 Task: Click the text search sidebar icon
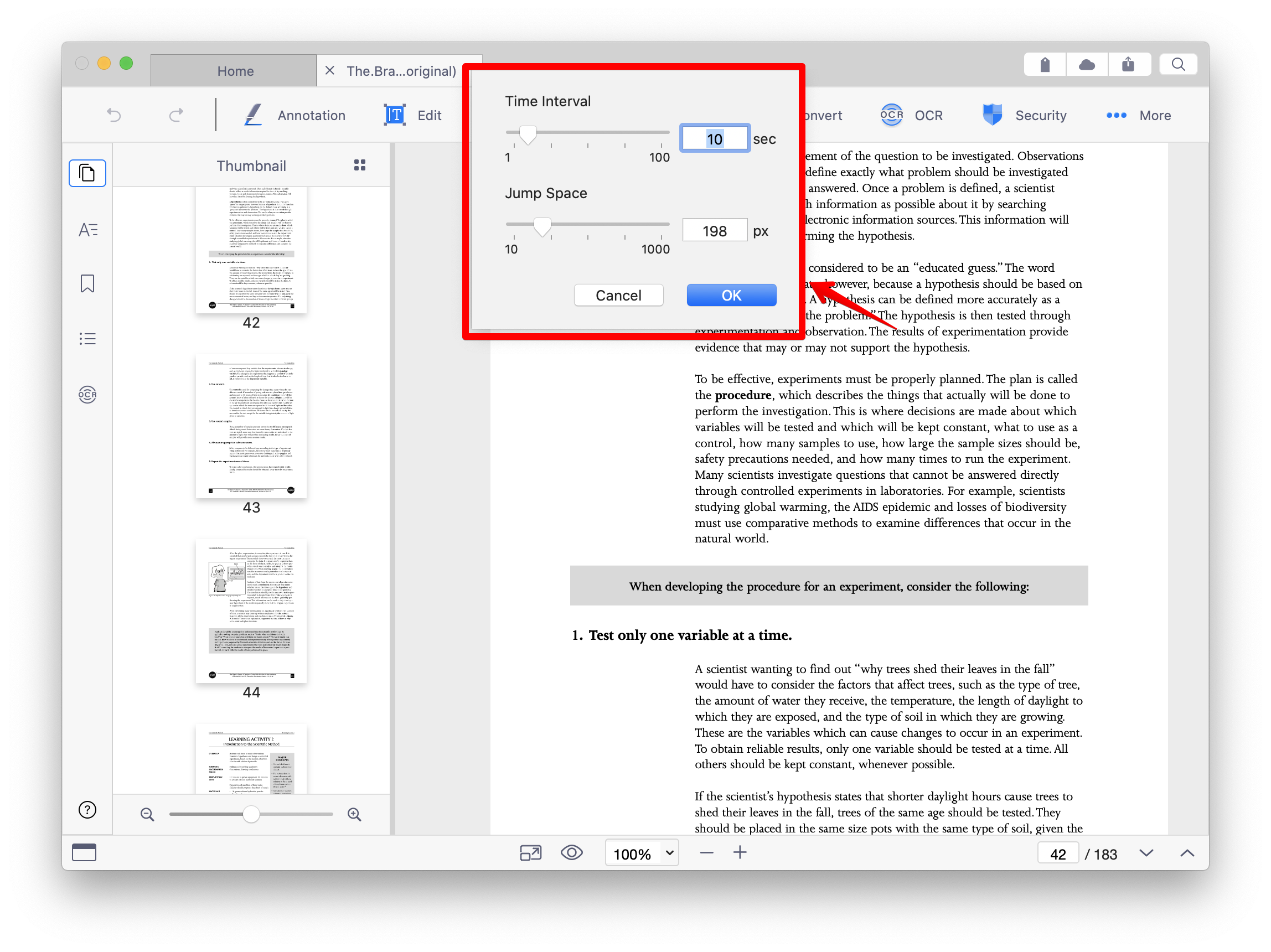coord(87,230)
